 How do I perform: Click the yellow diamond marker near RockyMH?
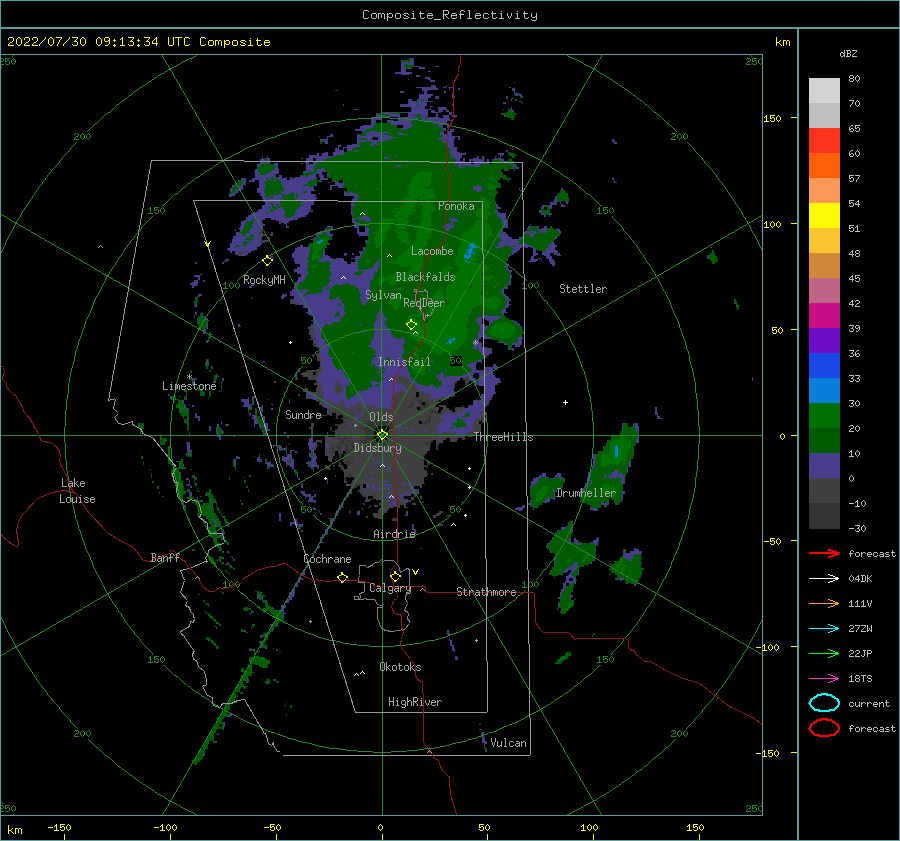(267, 261)
